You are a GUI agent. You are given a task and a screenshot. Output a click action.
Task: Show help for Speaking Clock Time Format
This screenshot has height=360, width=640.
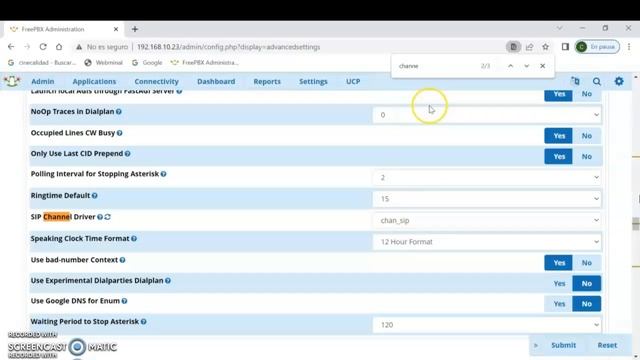(x=134, y=238)
